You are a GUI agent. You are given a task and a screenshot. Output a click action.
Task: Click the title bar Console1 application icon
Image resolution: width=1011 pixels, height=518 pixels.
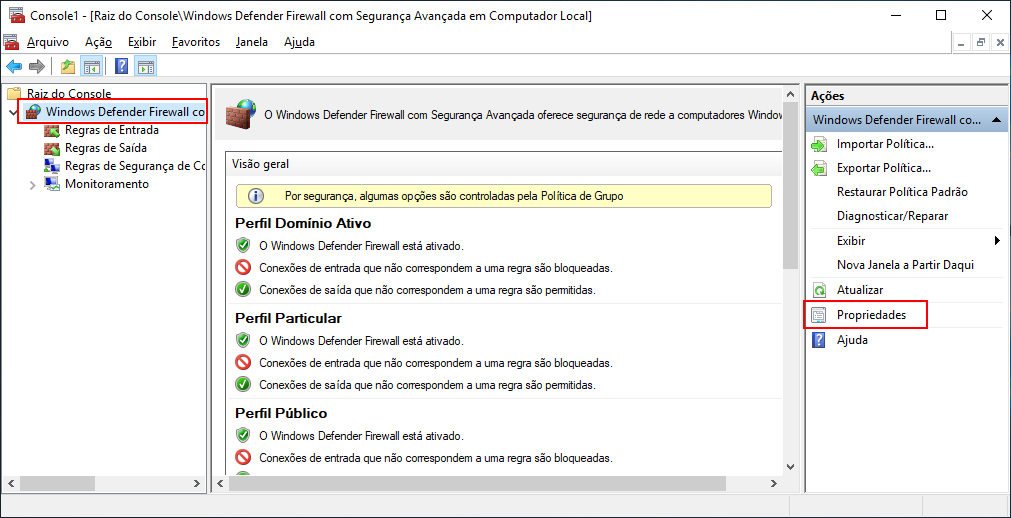[15, 15]
